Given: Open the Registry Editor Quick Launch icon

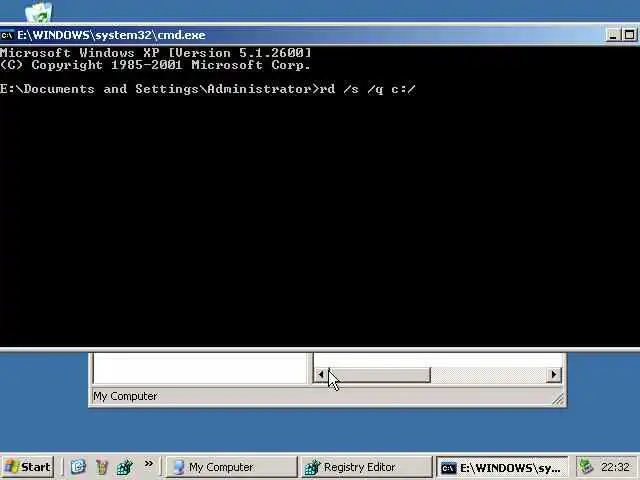Looking at the screenshot, I should point(125,467).
